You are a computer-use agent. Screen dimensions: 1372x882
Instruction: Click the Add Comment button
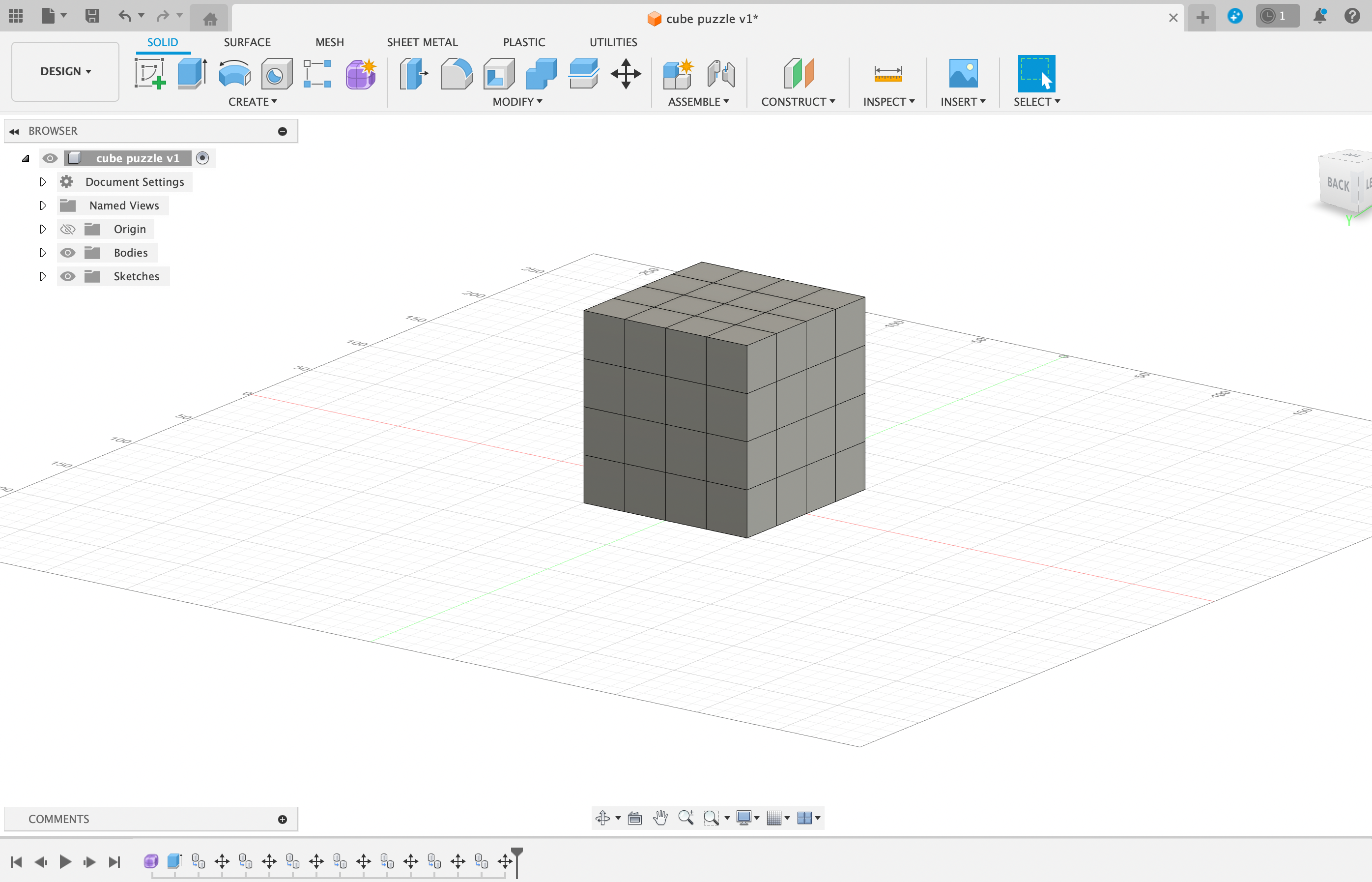coord(282,819)
